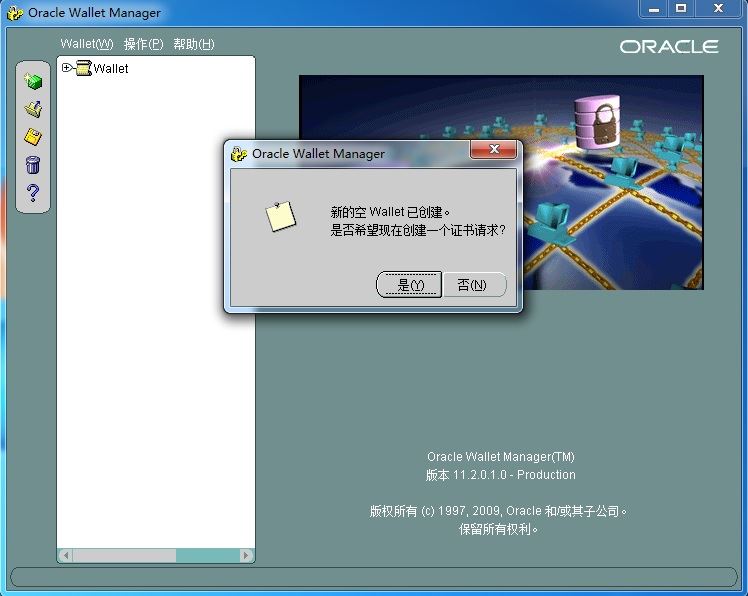The height and width of the screenshot is (596, 748).
Task: Click the question mark Help toolbar icon
Action: coord(33,193)
